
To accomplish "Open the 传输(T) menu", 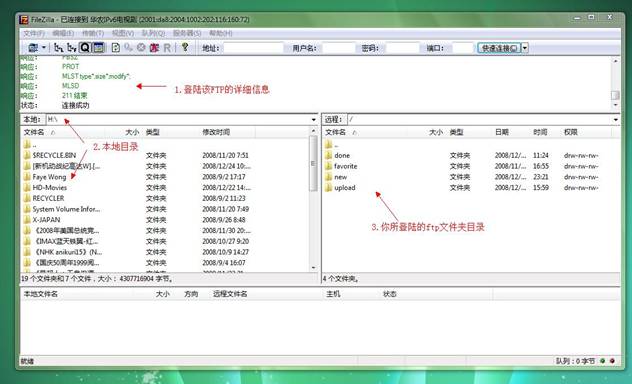I will click(93, 33).
